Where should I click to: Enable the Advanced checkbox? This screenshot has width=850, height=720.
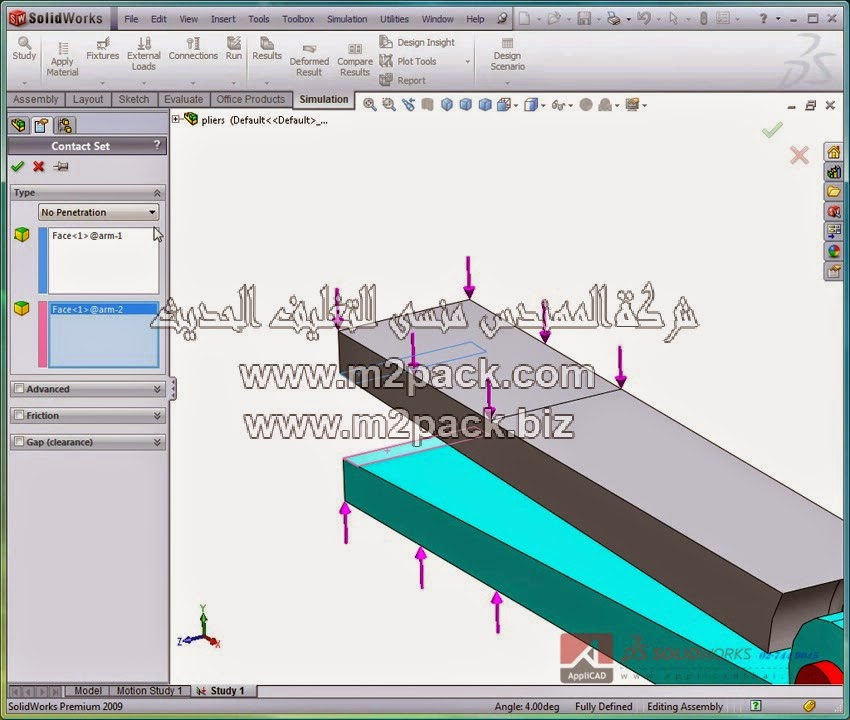point(19,388)
